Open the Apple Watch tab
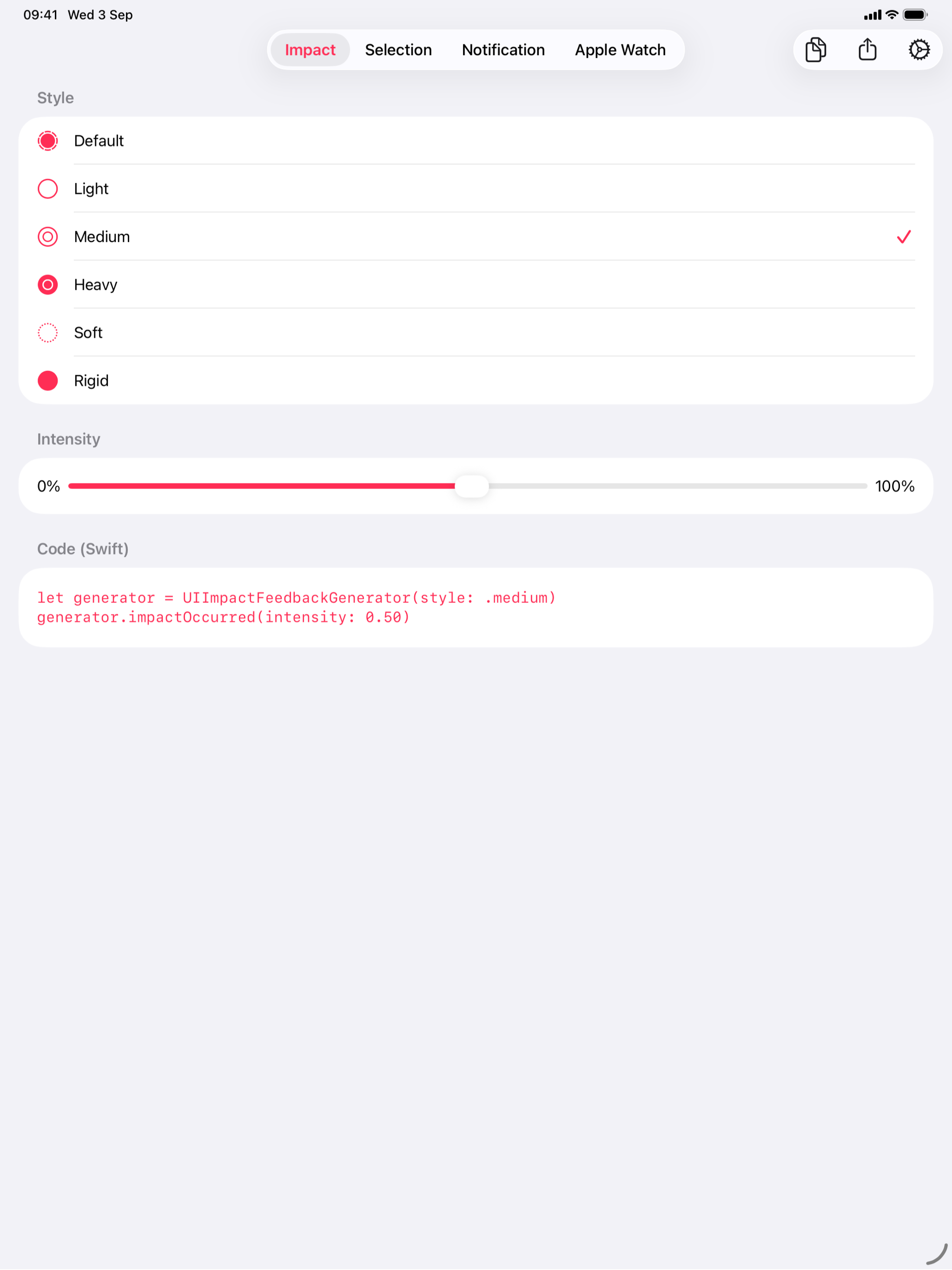Screen dimensions: 952x1270 point(620,50)
